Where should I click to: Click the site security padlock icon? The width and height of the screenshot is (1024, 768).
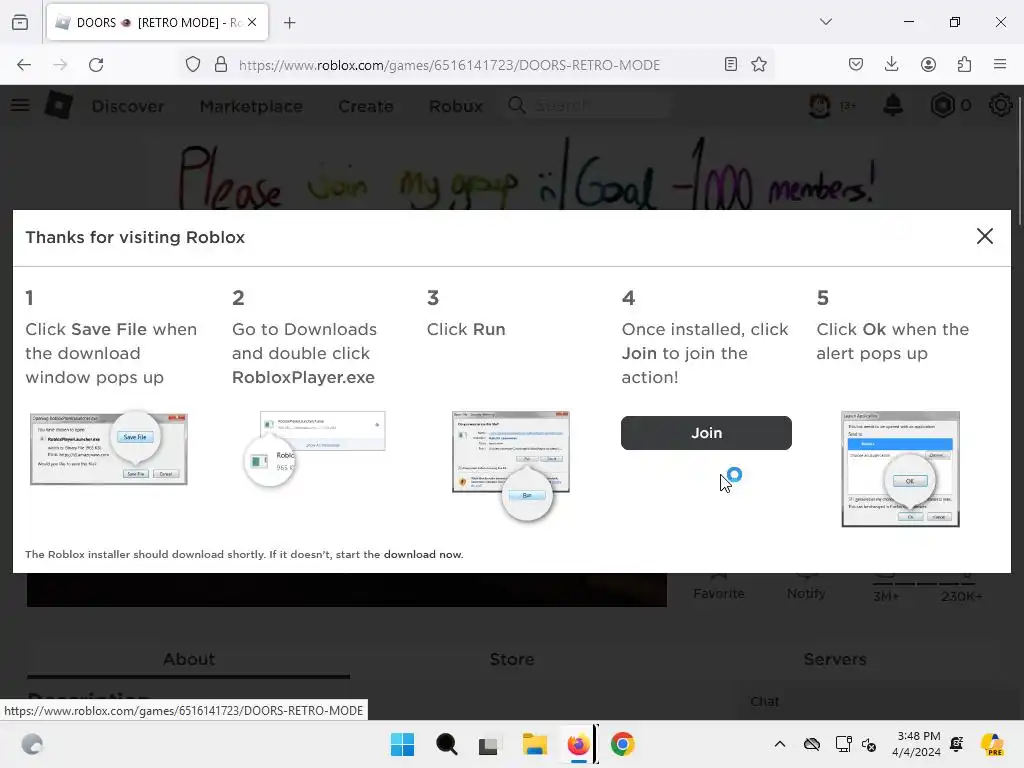[221, 65]
